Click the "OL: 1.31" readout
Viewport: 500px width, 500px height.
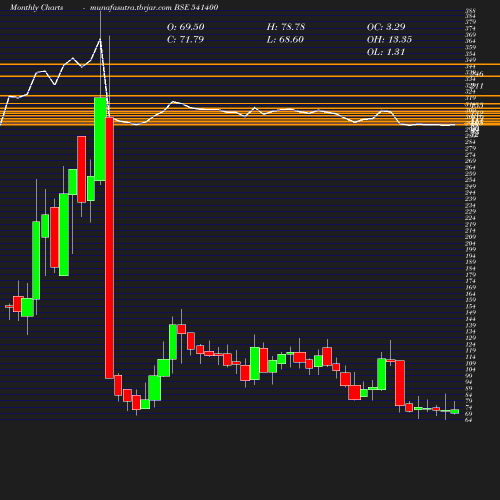[386, 52]
